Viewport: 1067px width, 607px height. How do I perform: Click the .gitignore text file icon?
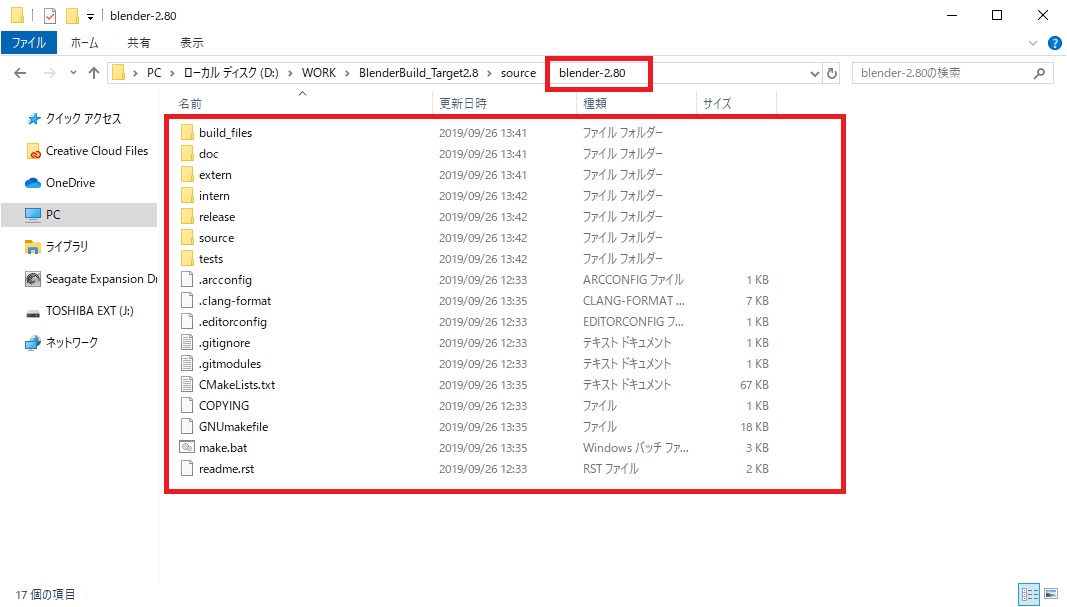pos(187,343)
